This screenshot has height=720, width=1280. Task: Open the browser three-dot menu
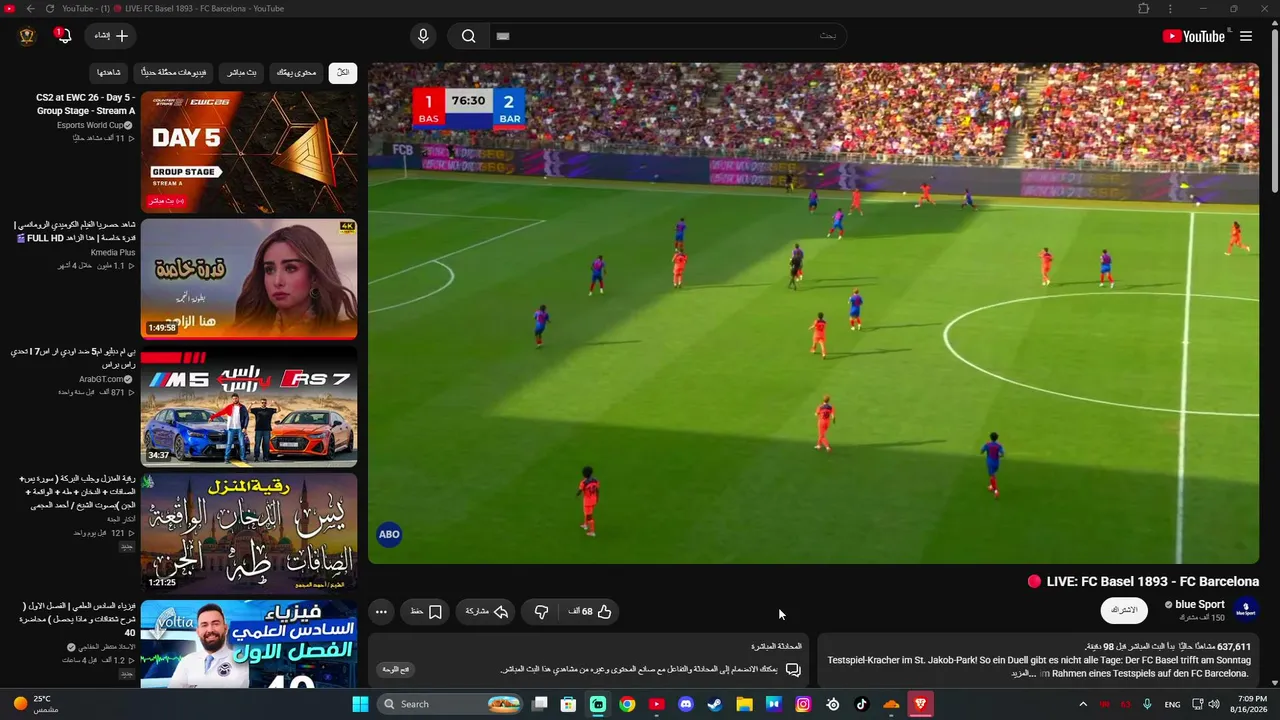(x=1170, y=9)
